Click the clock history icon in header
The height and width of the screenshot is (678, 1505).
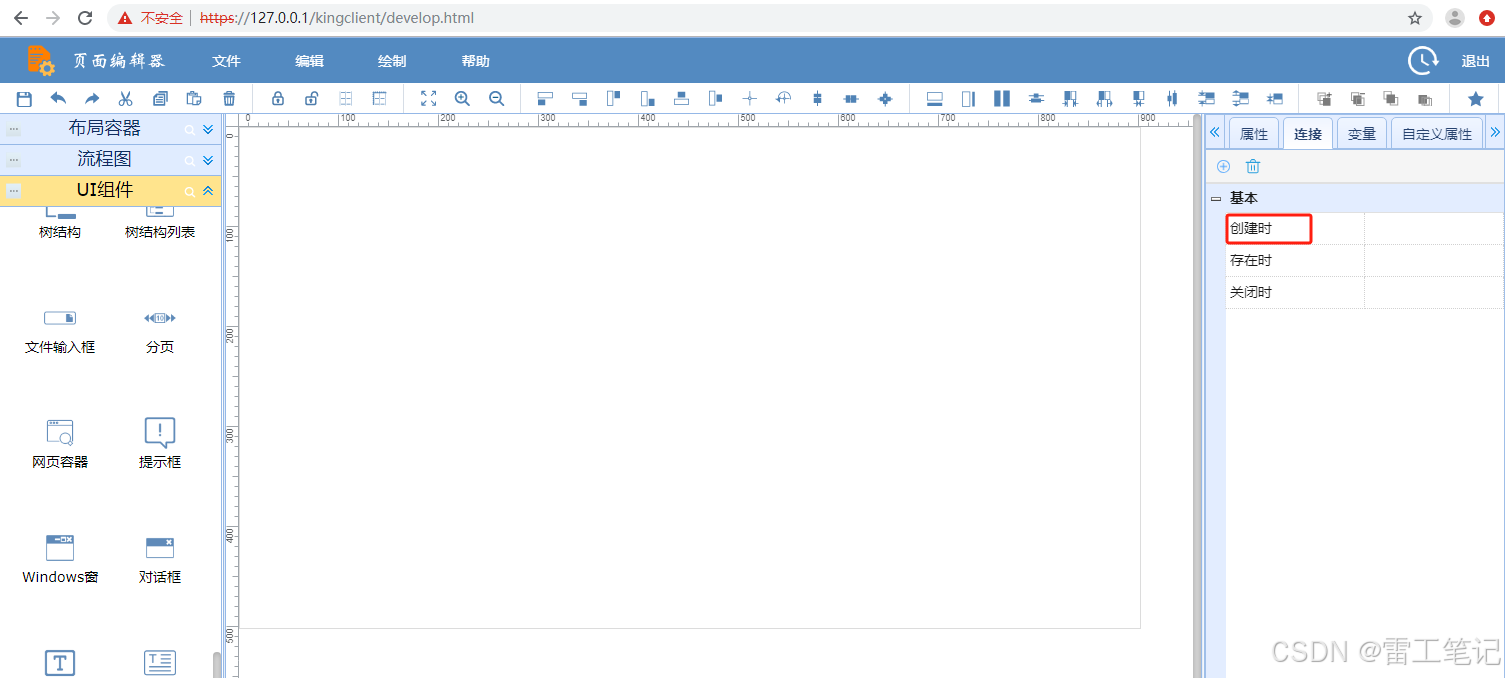click(x=1423, y=61)
